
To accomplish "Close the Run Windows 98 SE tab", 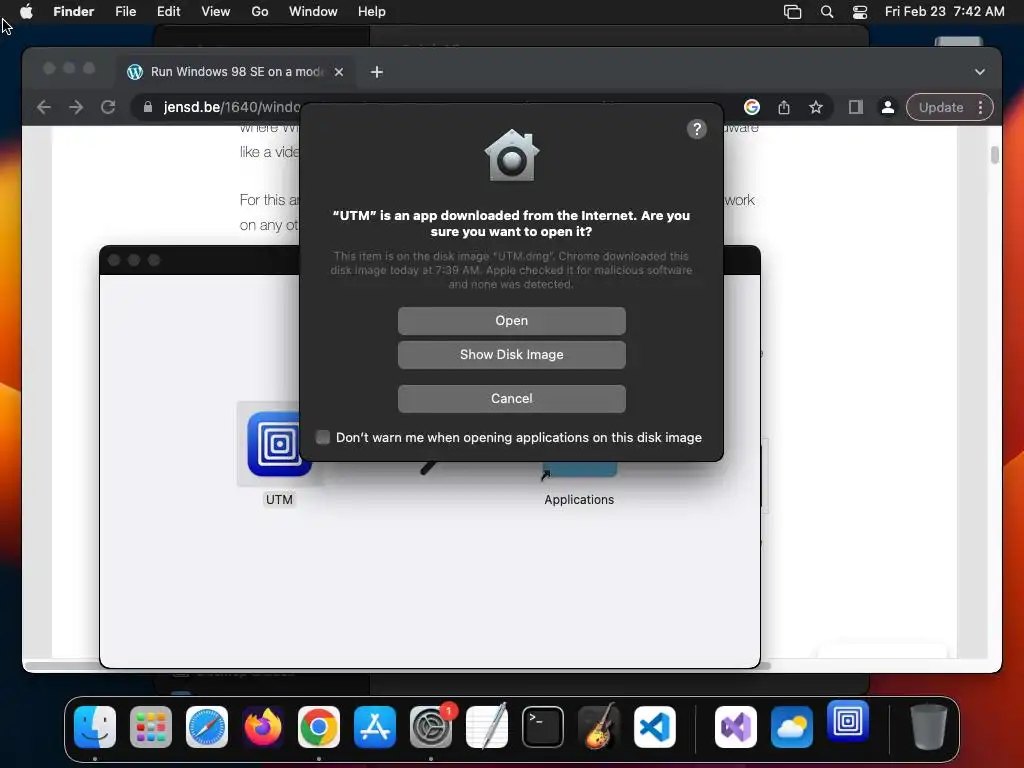I will 339,72.
